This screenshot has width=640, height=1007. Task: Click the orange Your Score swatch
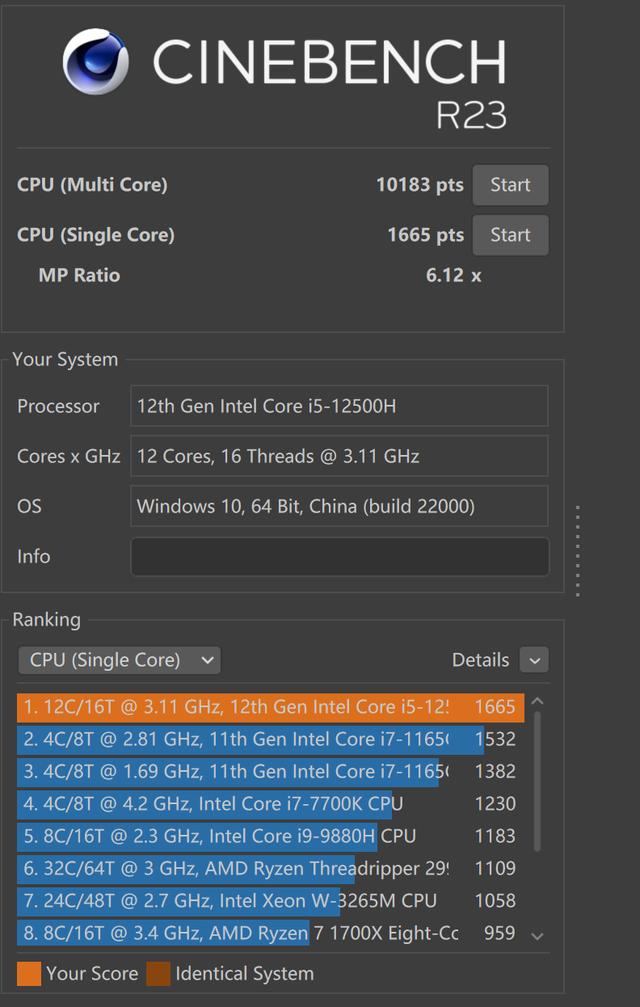pos(29,974)
